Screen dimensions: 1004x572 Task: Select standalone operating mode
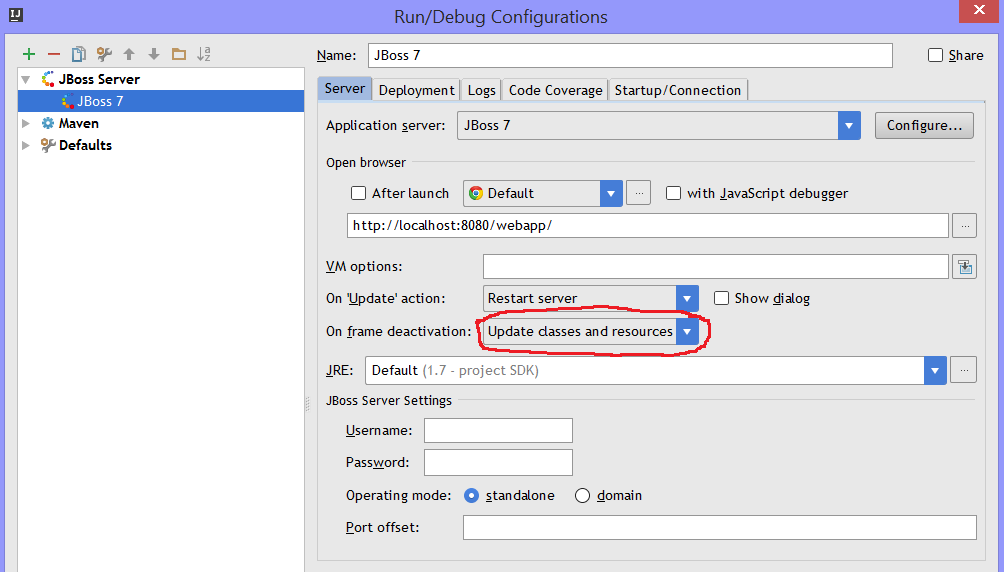pos(471,496)
